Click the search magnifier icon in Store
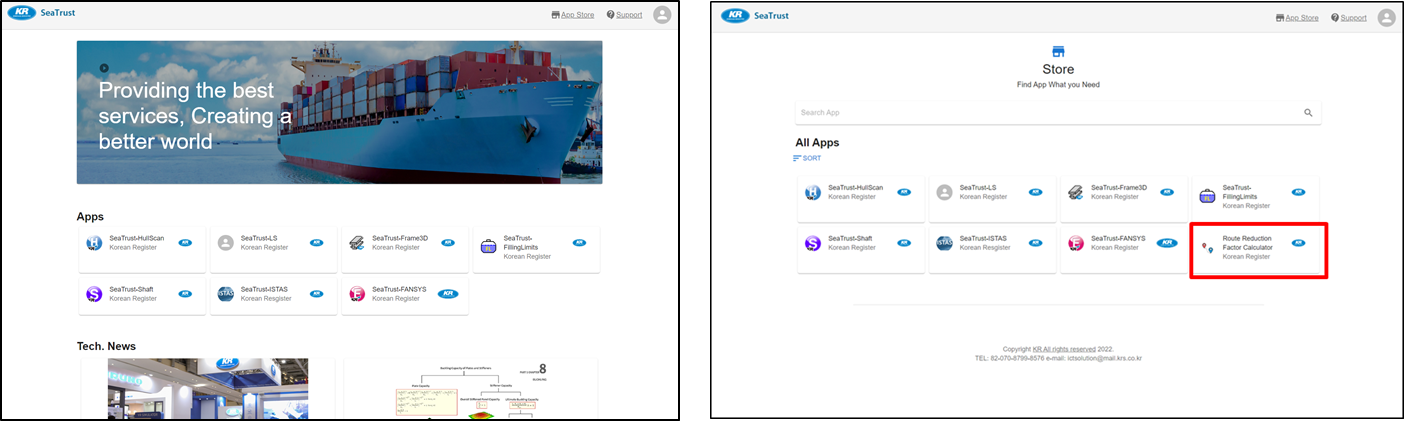Image resolution: width=1404 pixels, height=421 pixels. pyautogui.click(x=1308, y=113)
